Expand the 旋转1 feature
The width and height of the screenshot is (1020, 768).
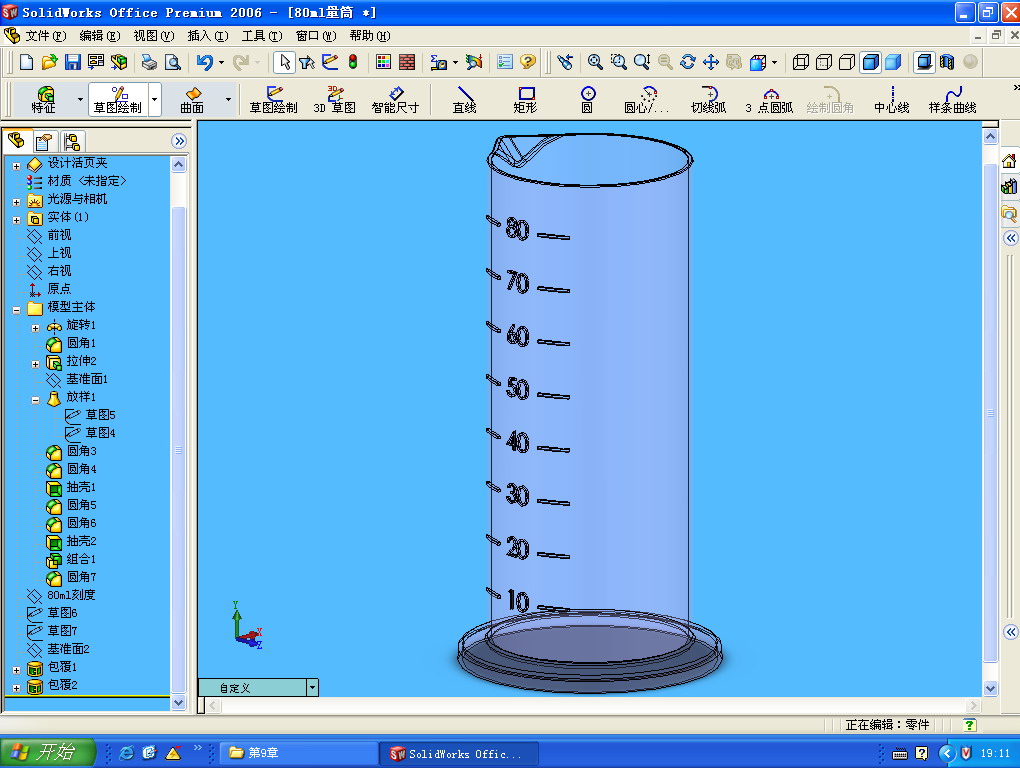point(36,328)
